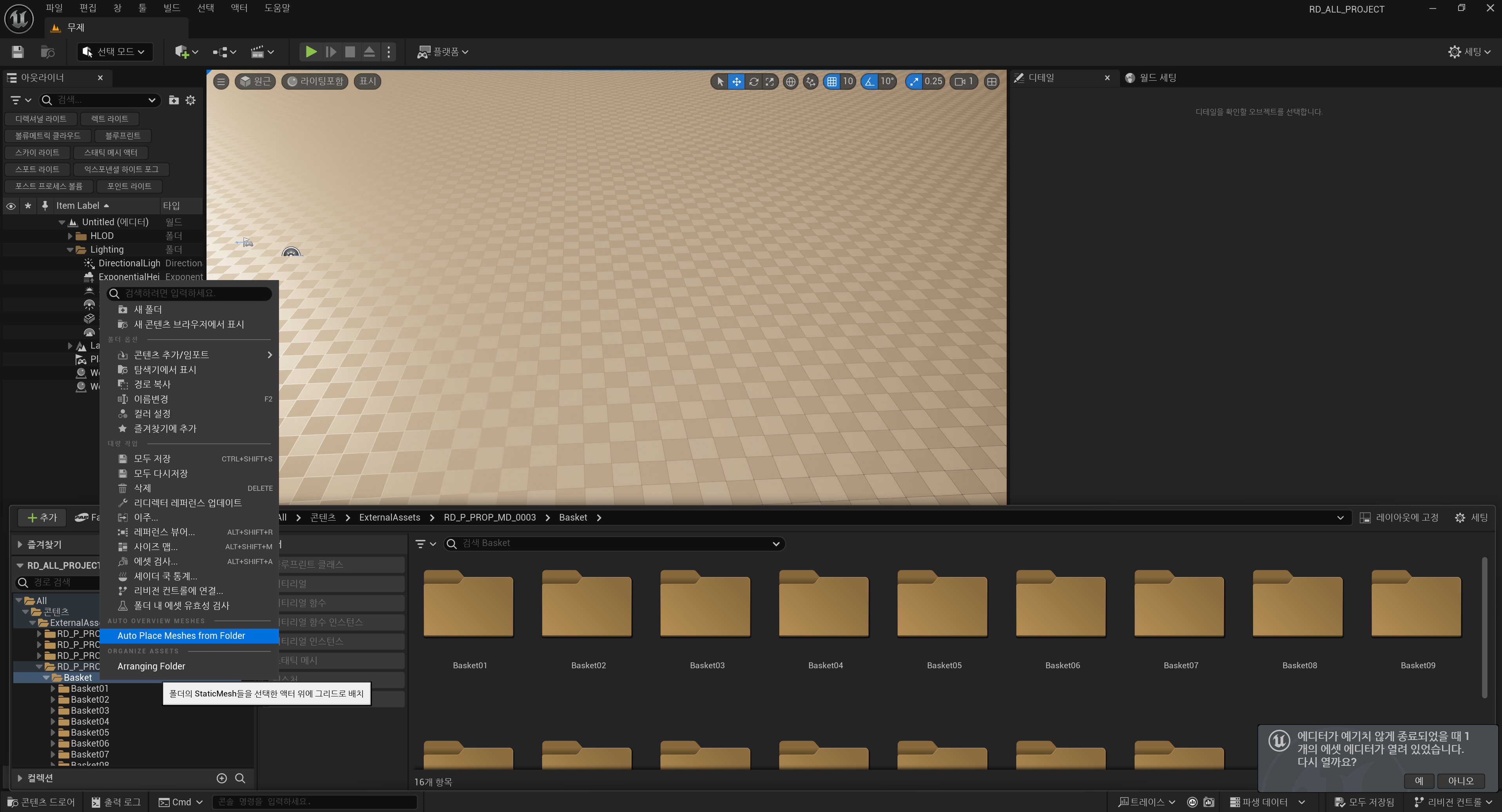Expand the HLOD folder in outliner

[70, 236]
